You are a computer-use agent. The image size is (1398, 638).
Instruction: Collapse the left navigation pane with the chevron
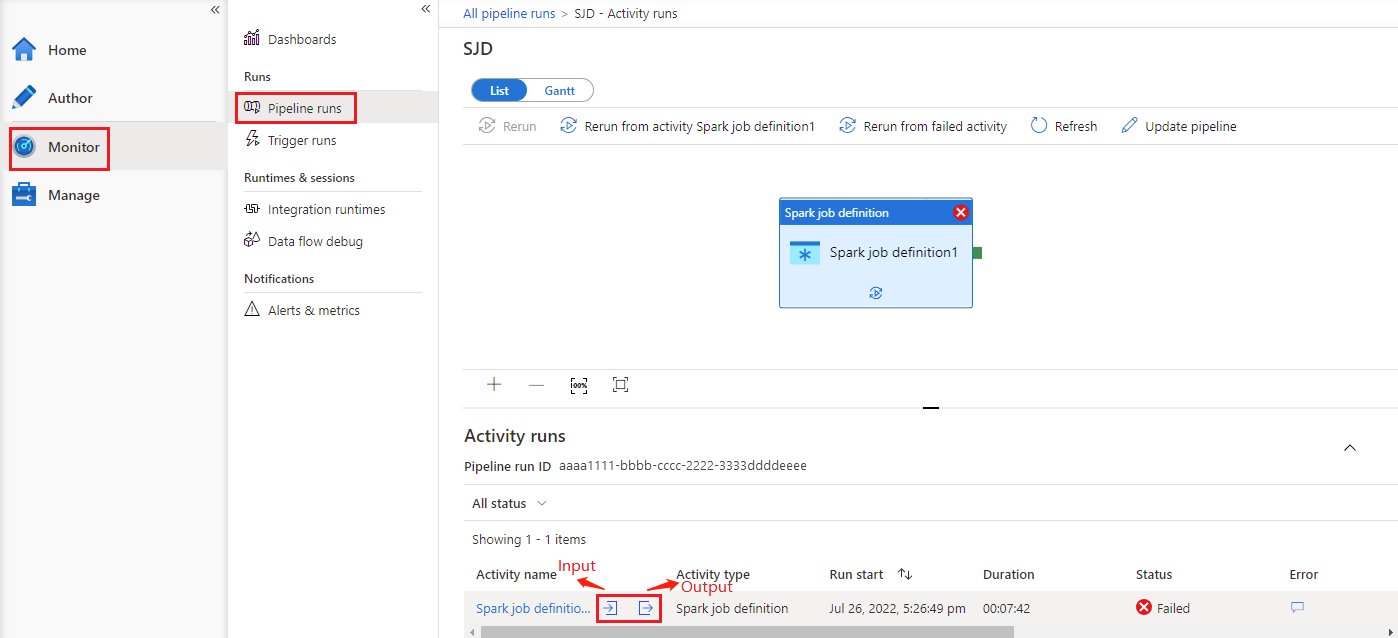coord(214,9)
